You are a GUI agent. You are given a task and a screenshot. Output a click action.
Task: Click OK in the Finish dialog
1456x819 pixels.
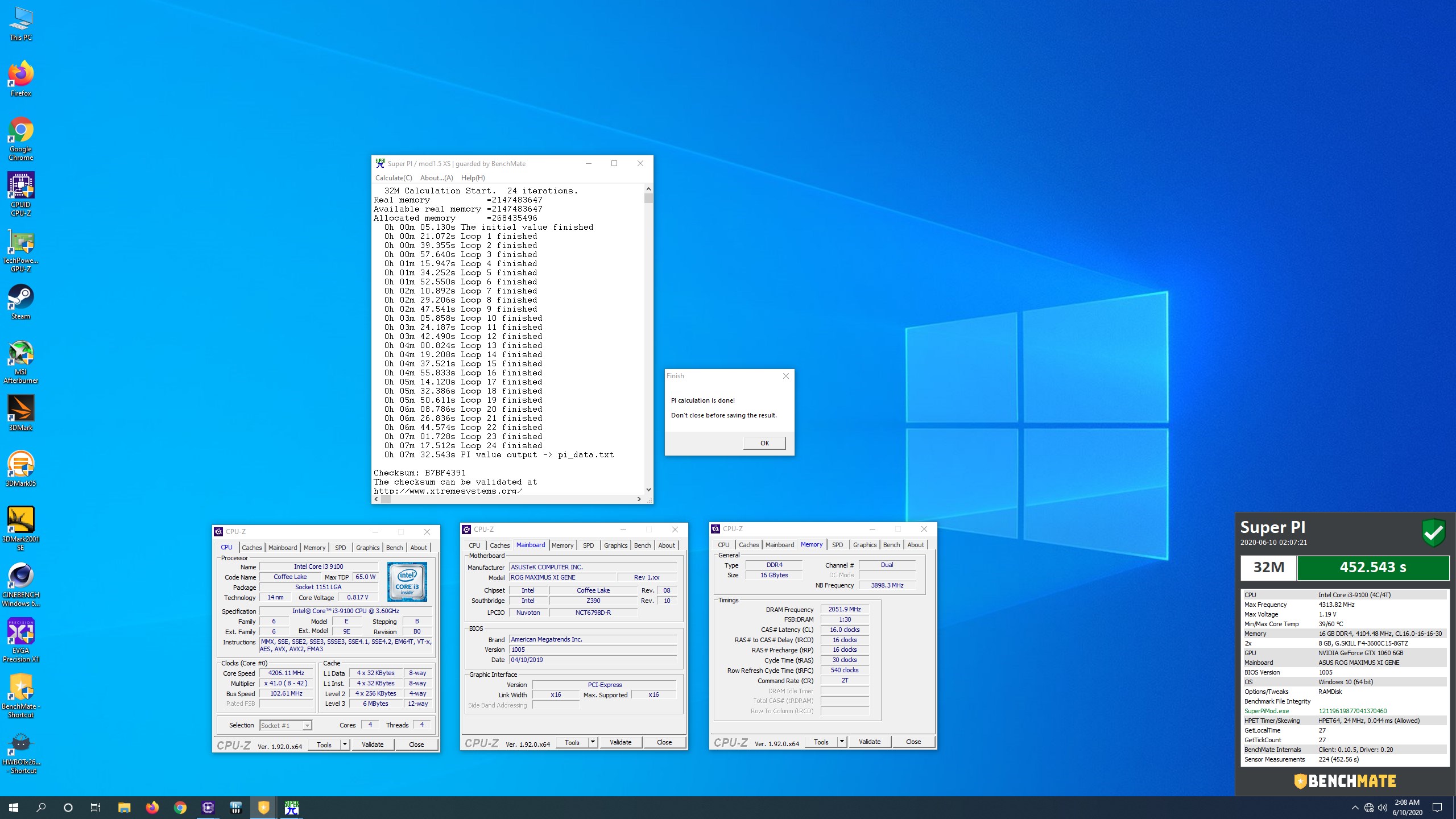pyautogui.click(x=764, y=443)
